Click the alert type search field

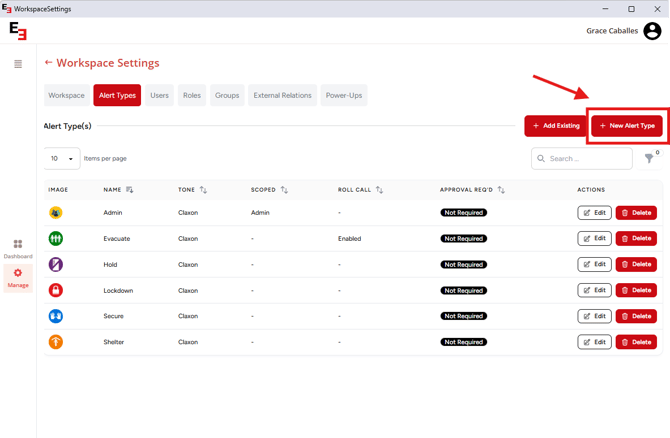pyautogui.click(x=587, y=158)
